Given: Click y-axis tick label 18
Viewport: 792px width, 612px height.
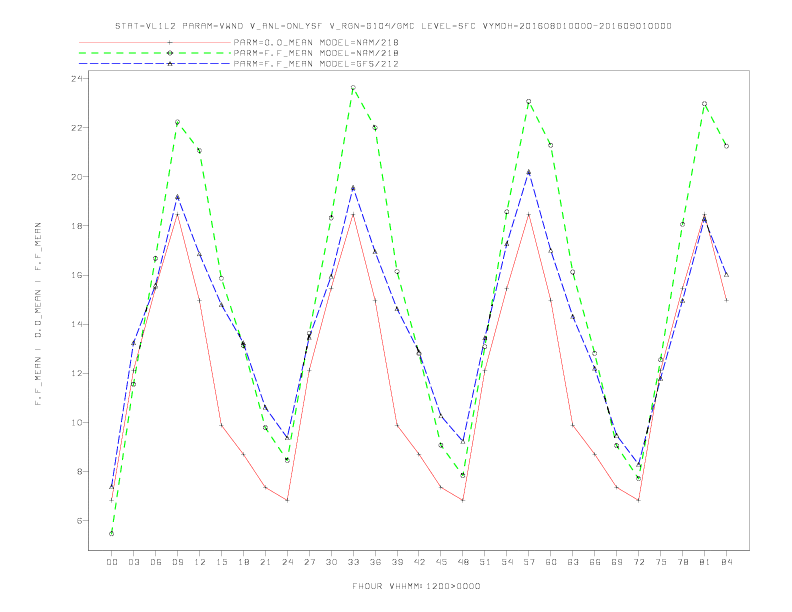Looking at the screenshot, I should [x=76, y=226].
